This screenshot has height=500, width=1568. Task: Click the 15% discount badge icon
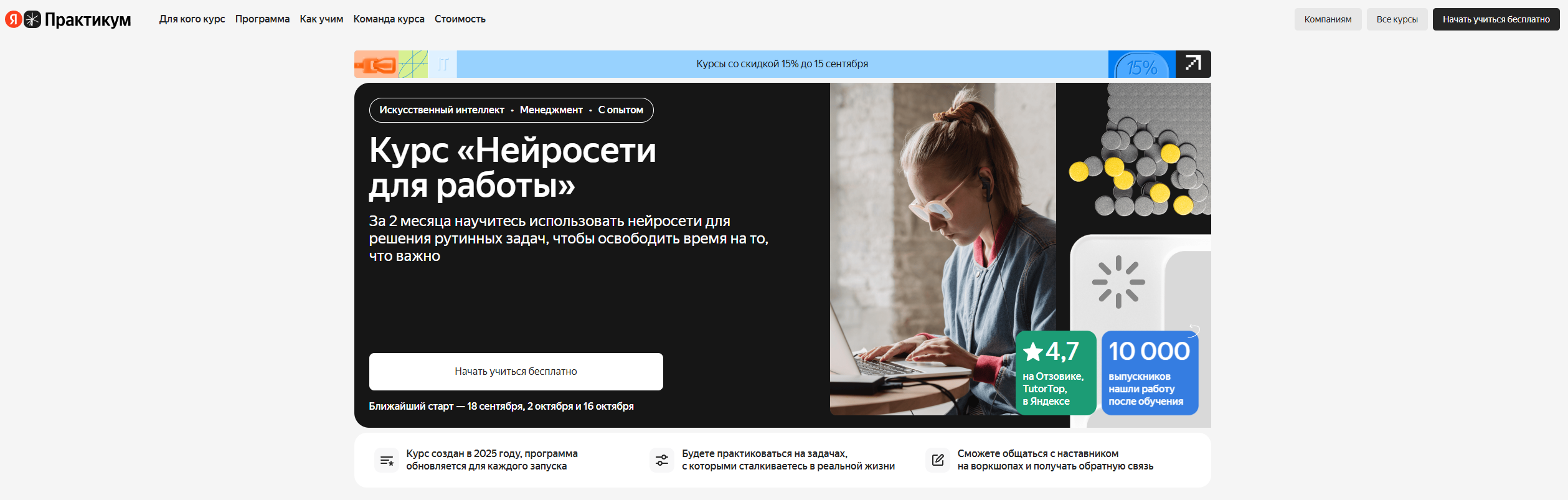coord(1141,65)
